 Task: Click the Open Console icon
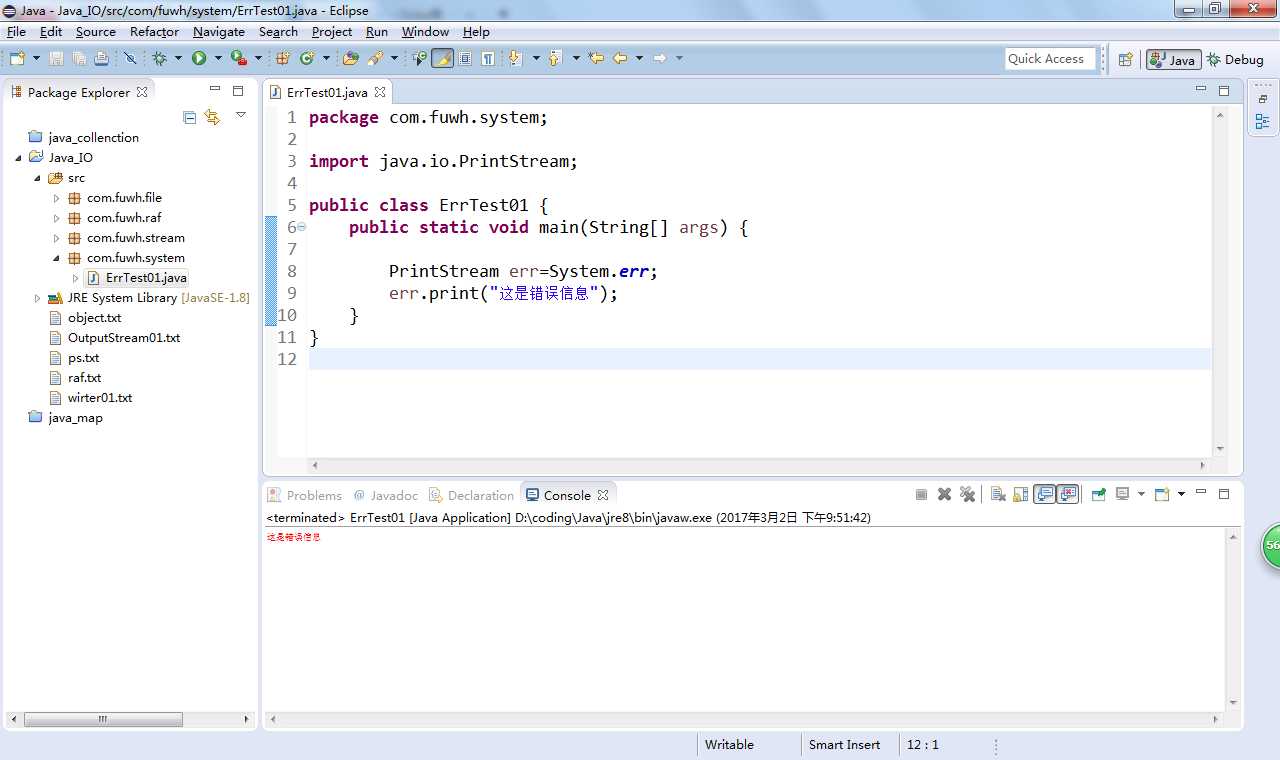click(1162, 494)
